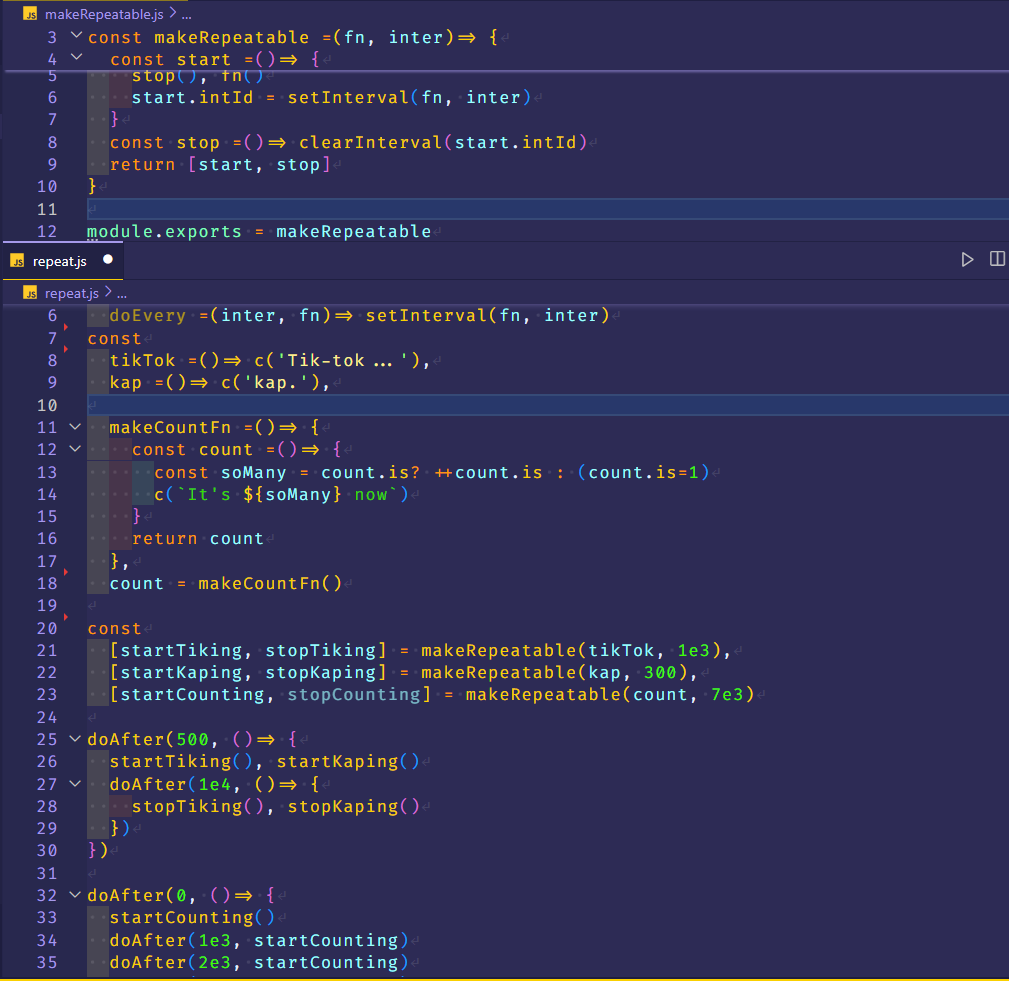This screenshot has width=1009, height=981.
Task: Click 'soMany' variable on line 13
Action: [x=254, y=472]
